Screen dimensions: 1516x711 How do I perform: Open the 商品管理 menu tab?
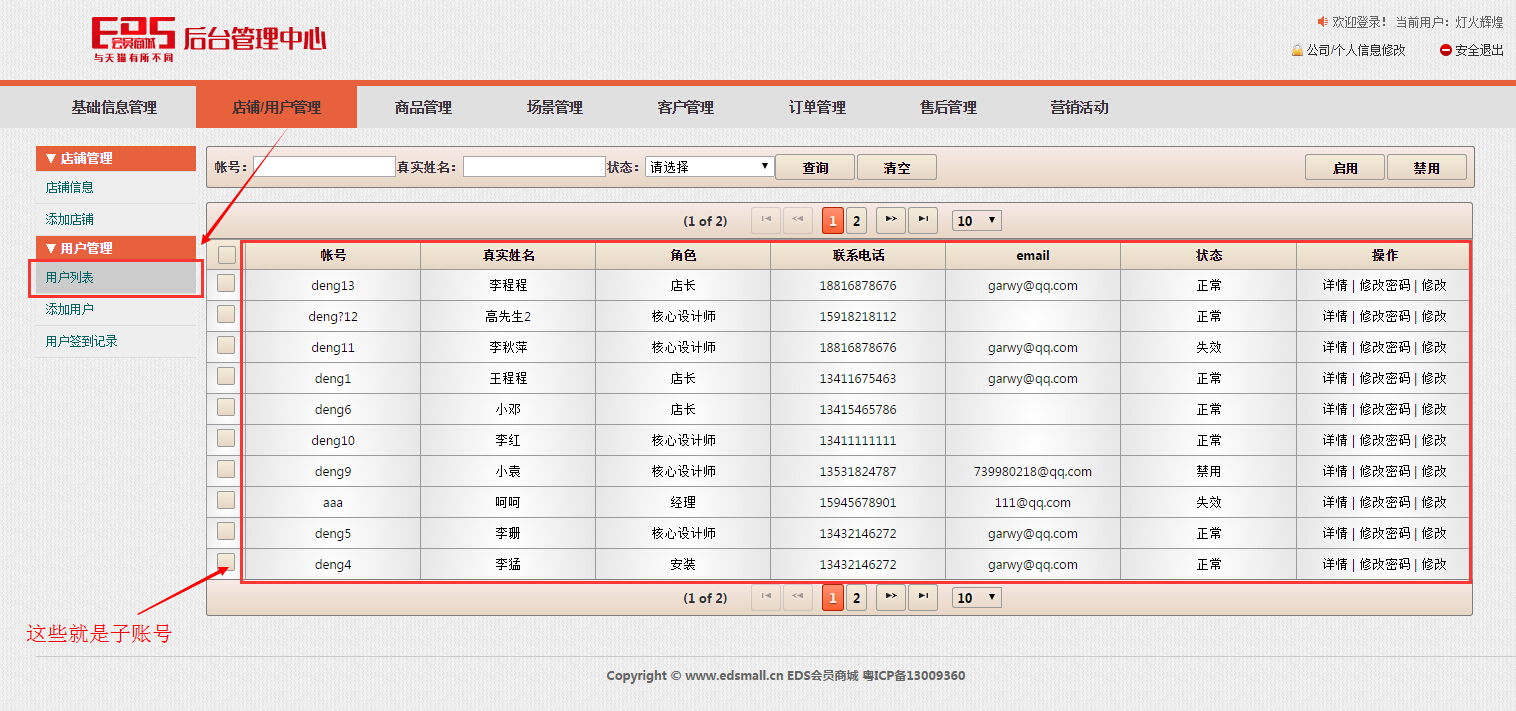423,108
